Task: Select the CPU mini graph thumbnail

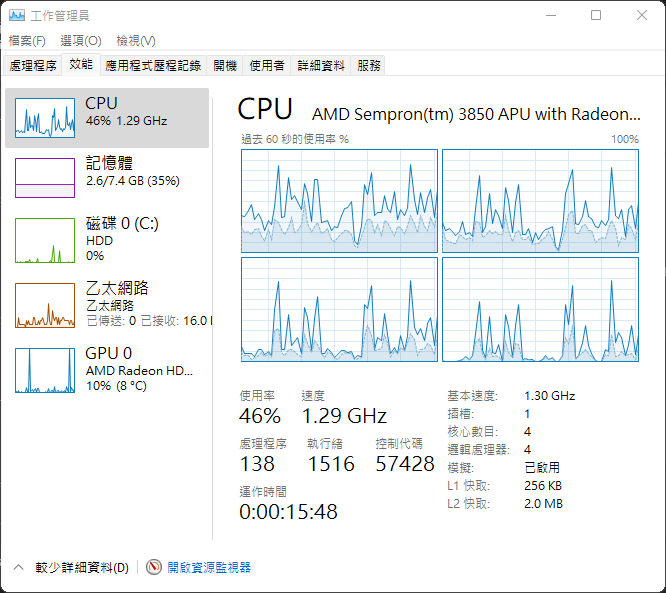Action: click(45, 118)
